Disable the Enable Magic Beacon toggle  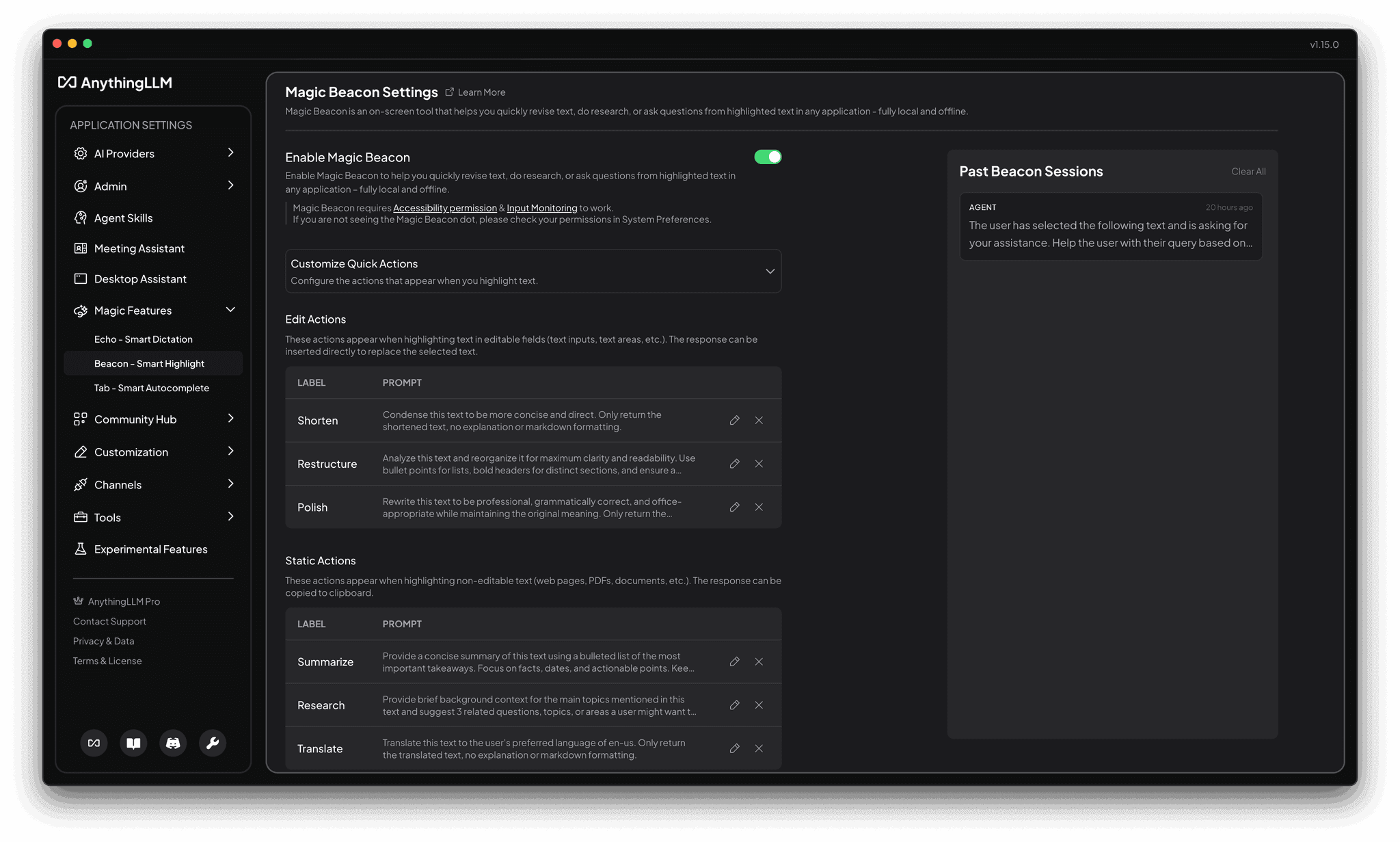[x=768, y=157]
